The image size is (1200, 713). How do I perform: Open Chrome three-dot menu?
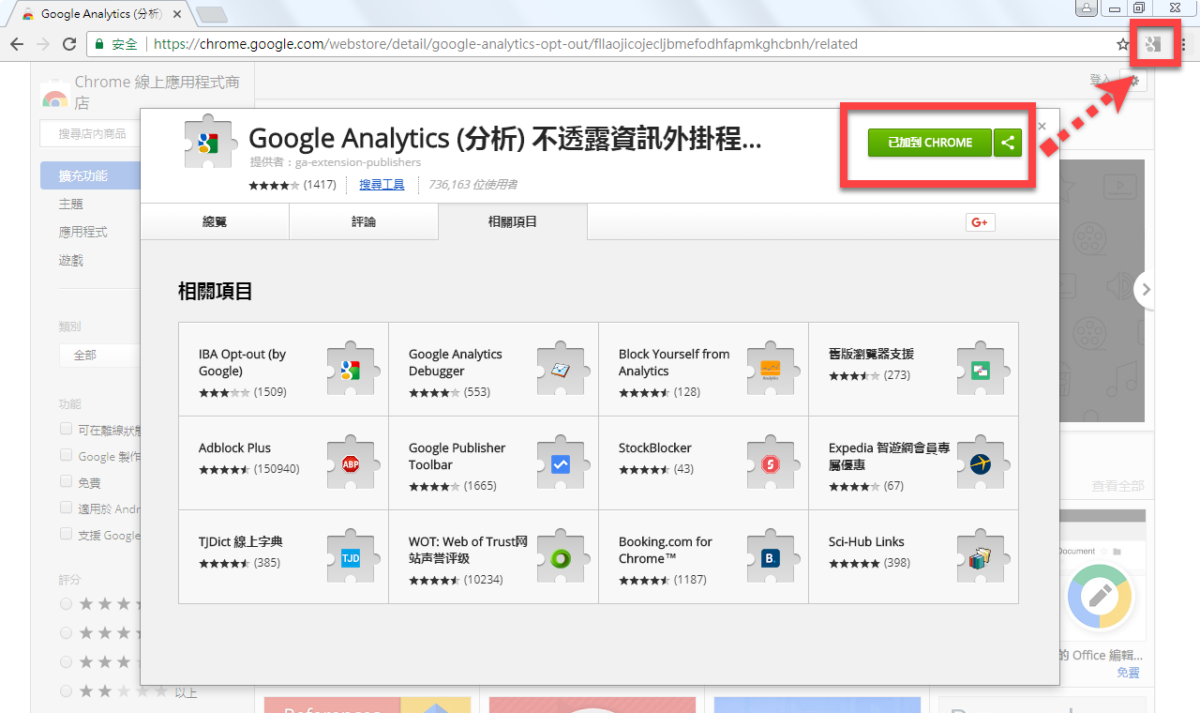1184,44
